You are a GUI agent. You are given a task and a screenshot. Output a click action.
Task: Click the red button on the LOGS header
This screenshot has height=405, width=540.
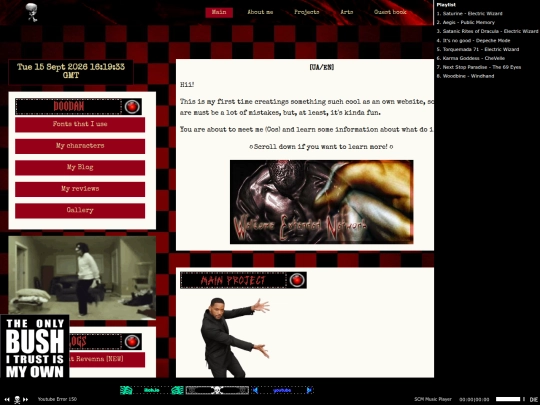coord(132,342)
